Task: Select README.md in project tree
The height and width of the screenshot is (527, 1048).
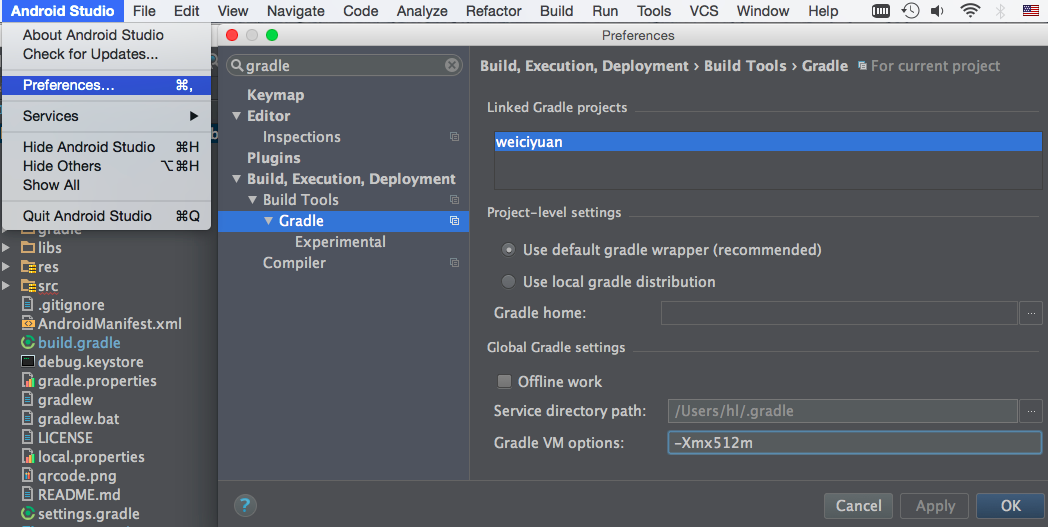Action: (x=79, y=495)
